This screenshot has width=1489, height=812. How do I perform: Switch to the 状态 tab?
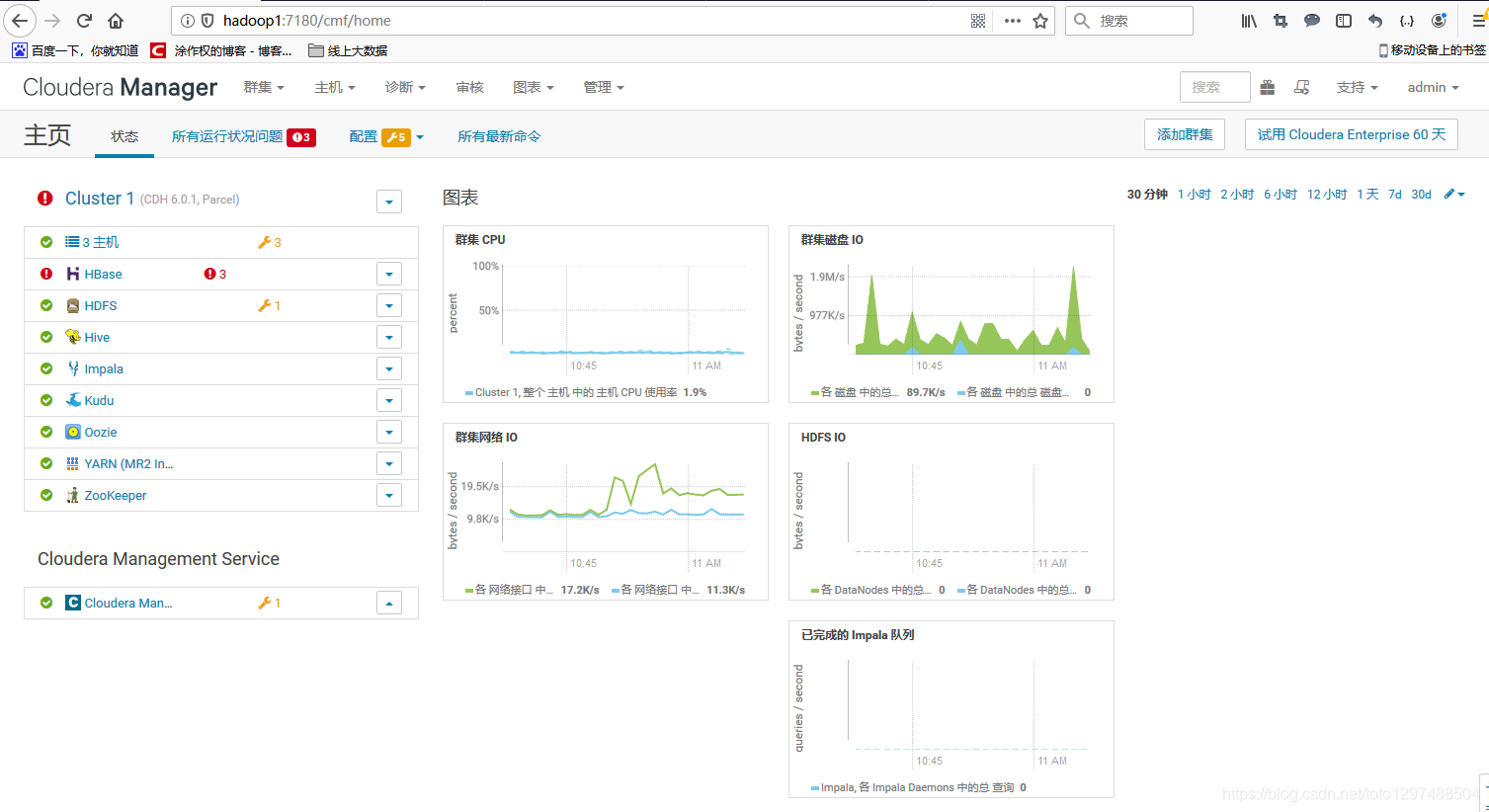pyautogui.click(x=124, y=137)
